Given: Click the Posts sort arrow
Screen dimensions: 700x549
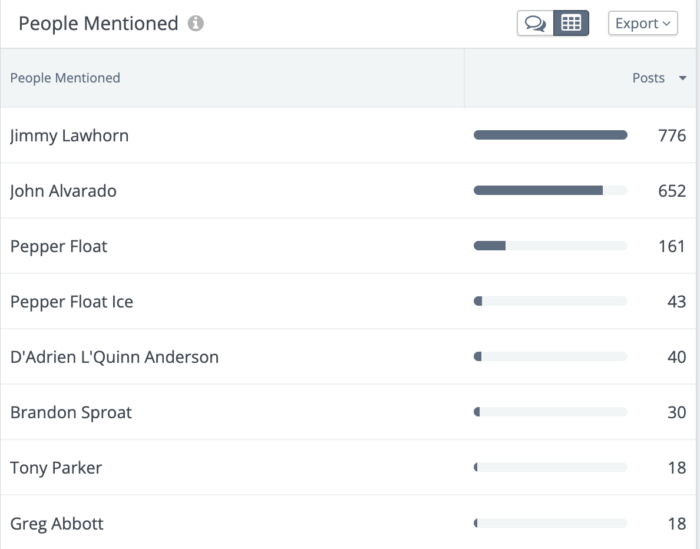Looking at the screenshot, I should (x=683, y=78).
